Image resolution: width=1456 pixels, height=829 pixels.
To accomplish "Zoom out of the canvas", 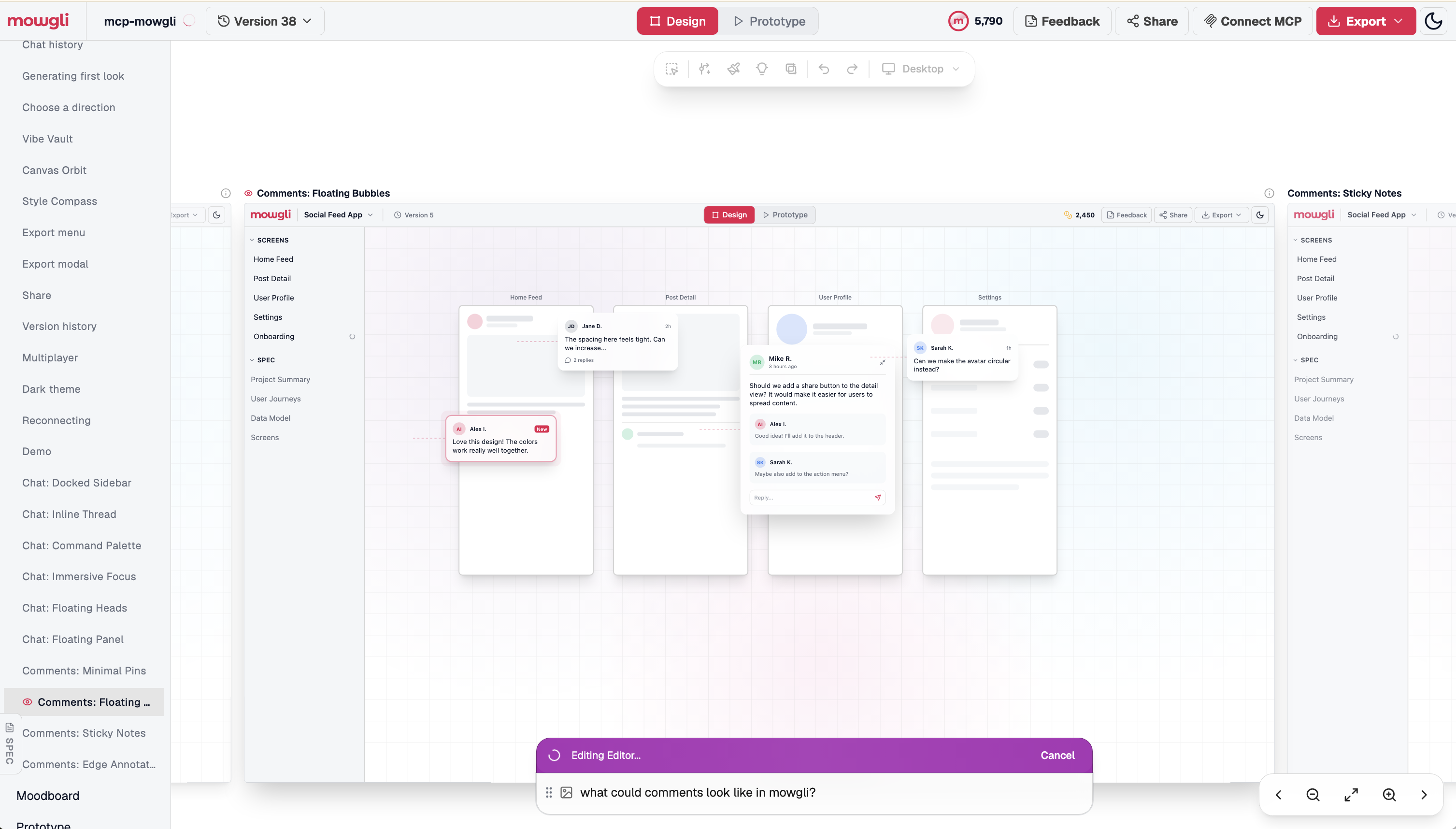I will point(1313,795).
